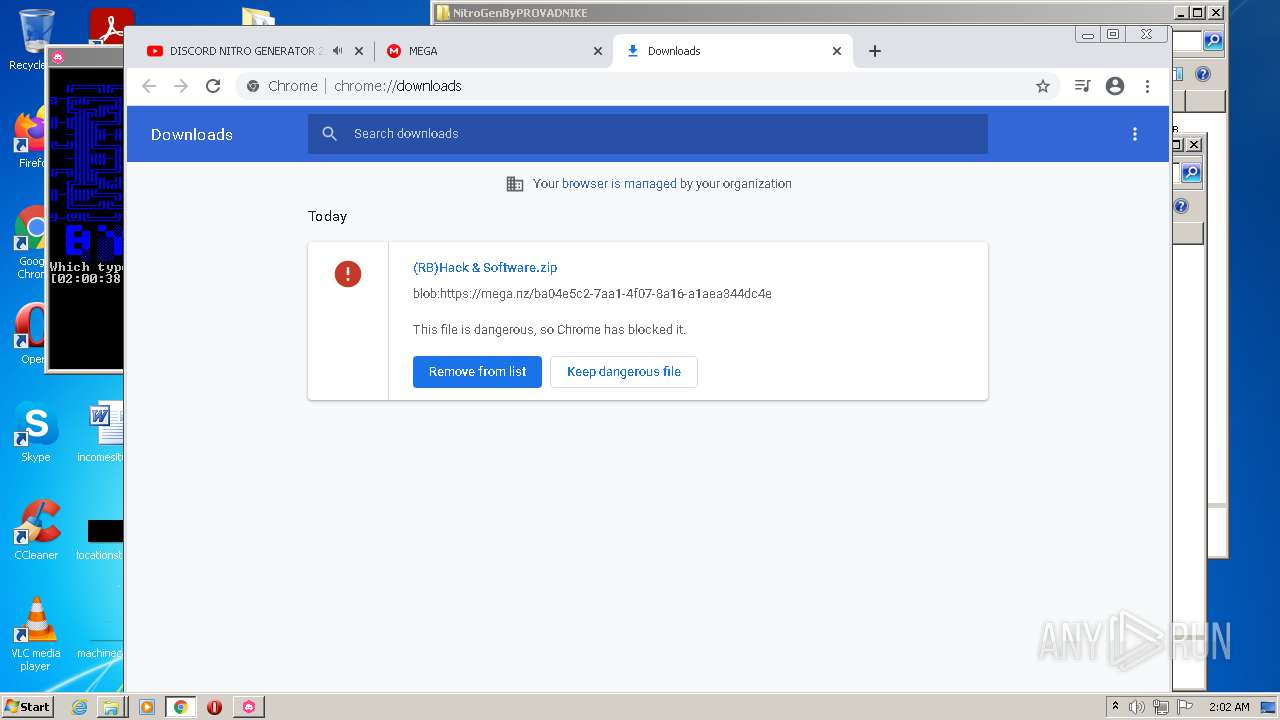Viewport: 1280px width, 720px height.
Task: Open the Chrome profile avatar
Action: pos(1115,86)
